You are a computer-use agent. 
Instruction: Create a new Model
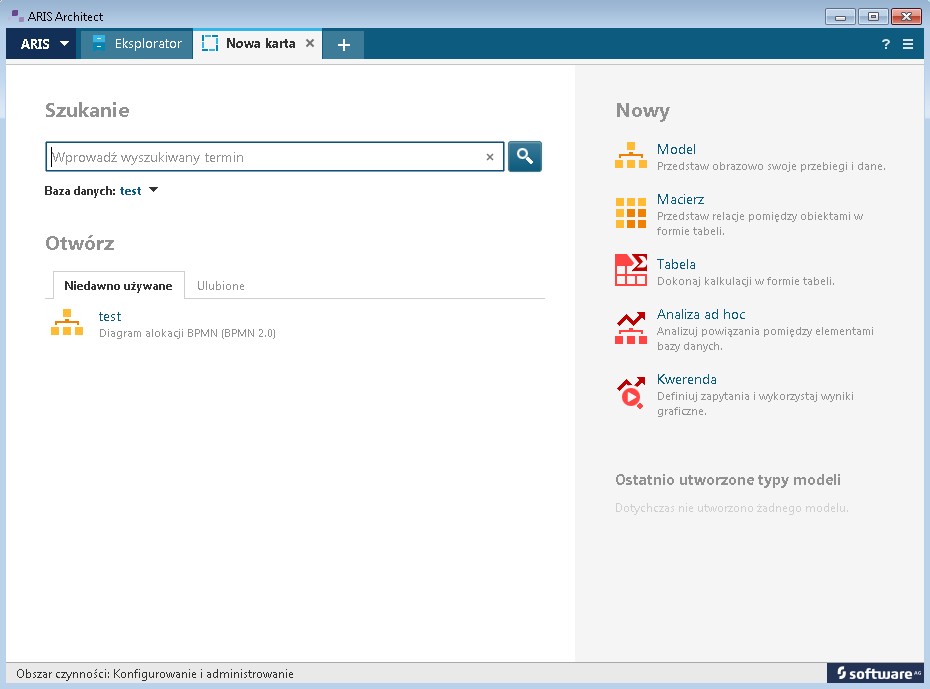[x=676, y=149]
